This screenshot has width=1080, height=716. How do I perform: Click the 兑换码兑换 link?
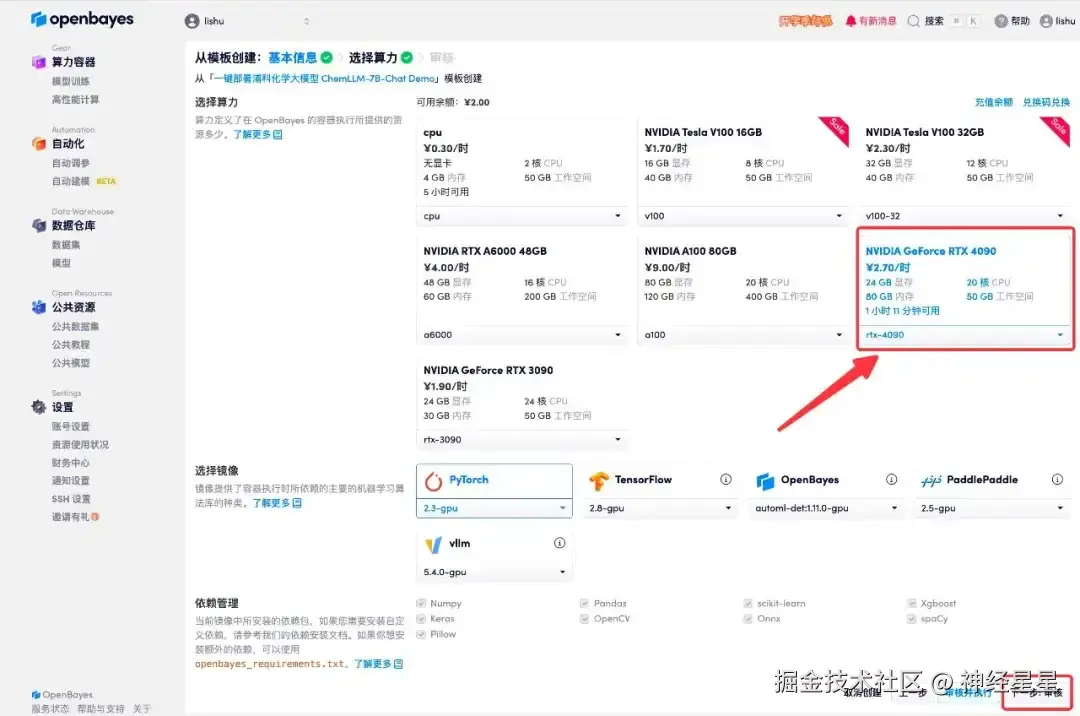(1046, 103)
